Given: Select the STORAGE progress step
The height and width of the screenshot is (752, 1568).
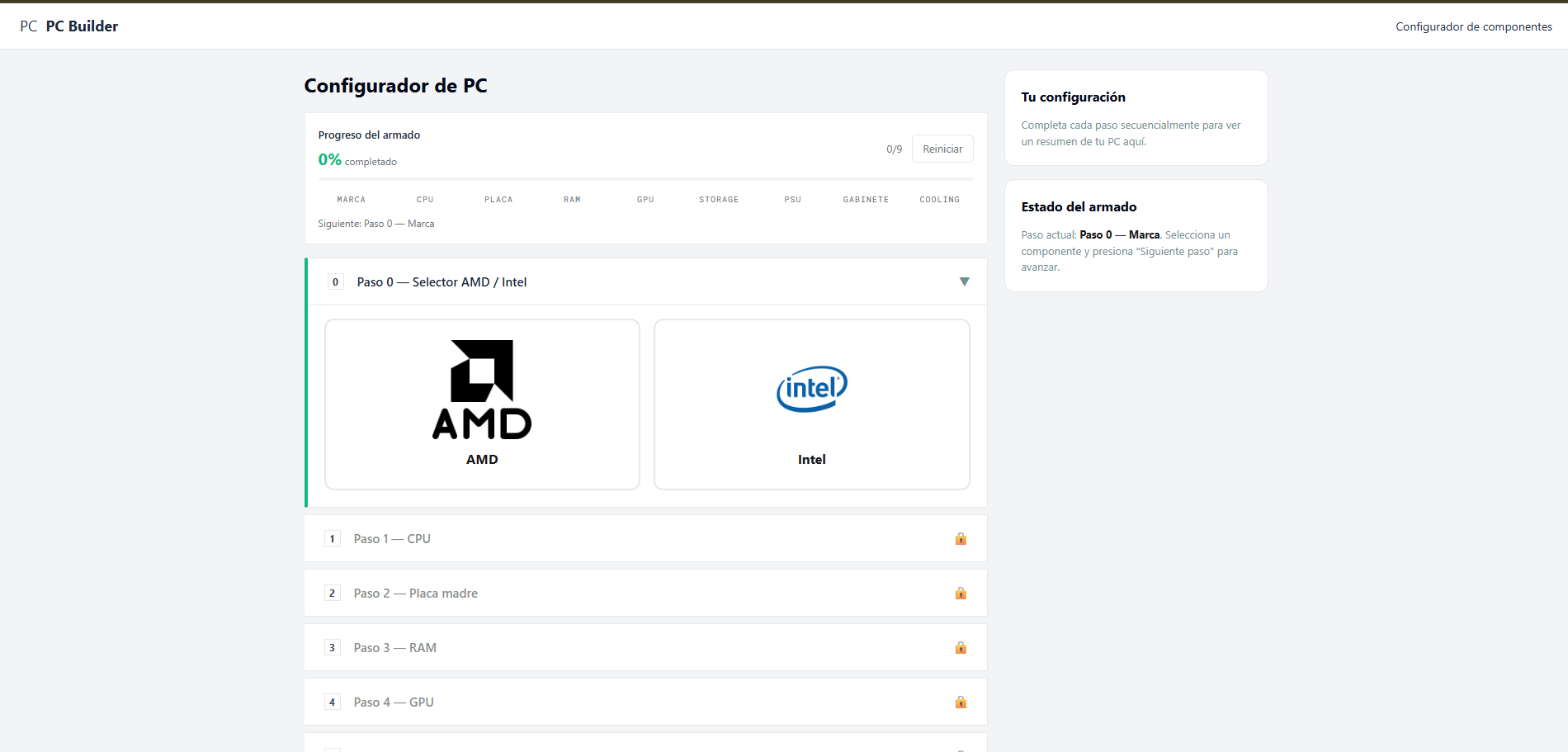Looking at the screenshot, I should coord(719,200).
